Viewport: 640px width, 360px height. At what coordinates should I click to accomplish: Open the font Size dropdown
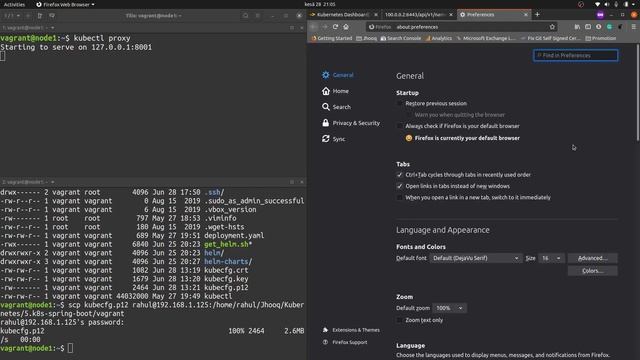[551, 258]
